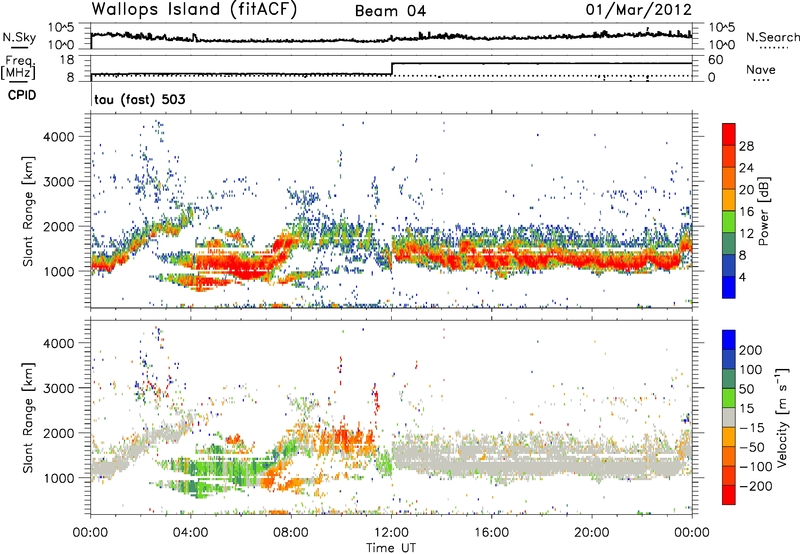This screenshot has width=800, height=554.
Task: Click the power color bar value '28'
Action: (746, 146)
